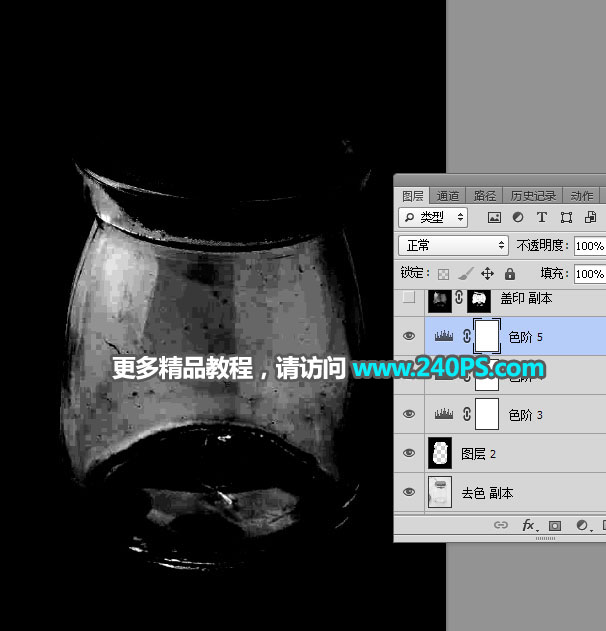Screen dimensions: 606x631
Task: Click the link layers icon
Action: click(501, 525)
